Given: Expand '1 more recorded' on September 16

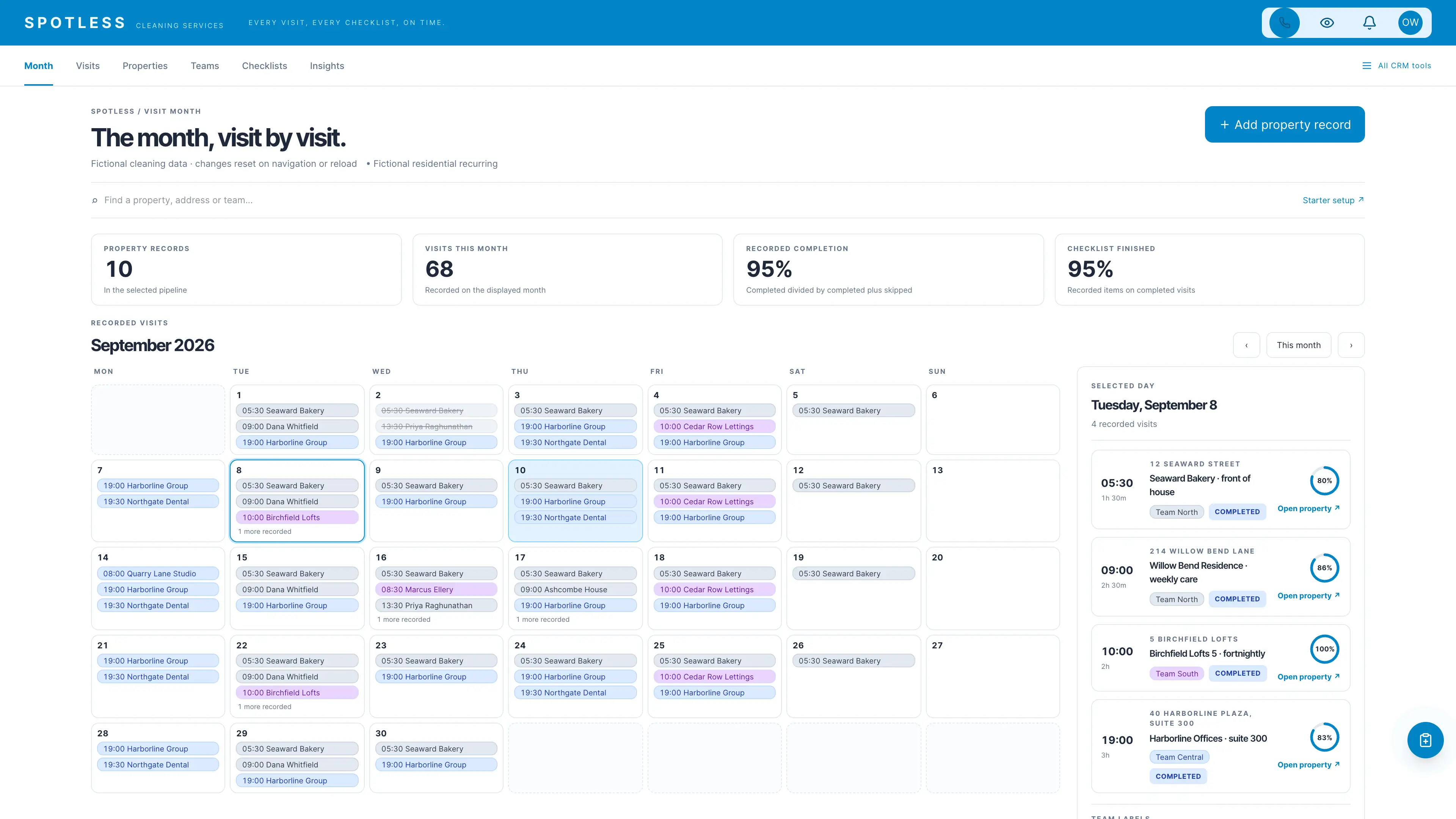Looking at the screenshot, I should pos(403,620).
